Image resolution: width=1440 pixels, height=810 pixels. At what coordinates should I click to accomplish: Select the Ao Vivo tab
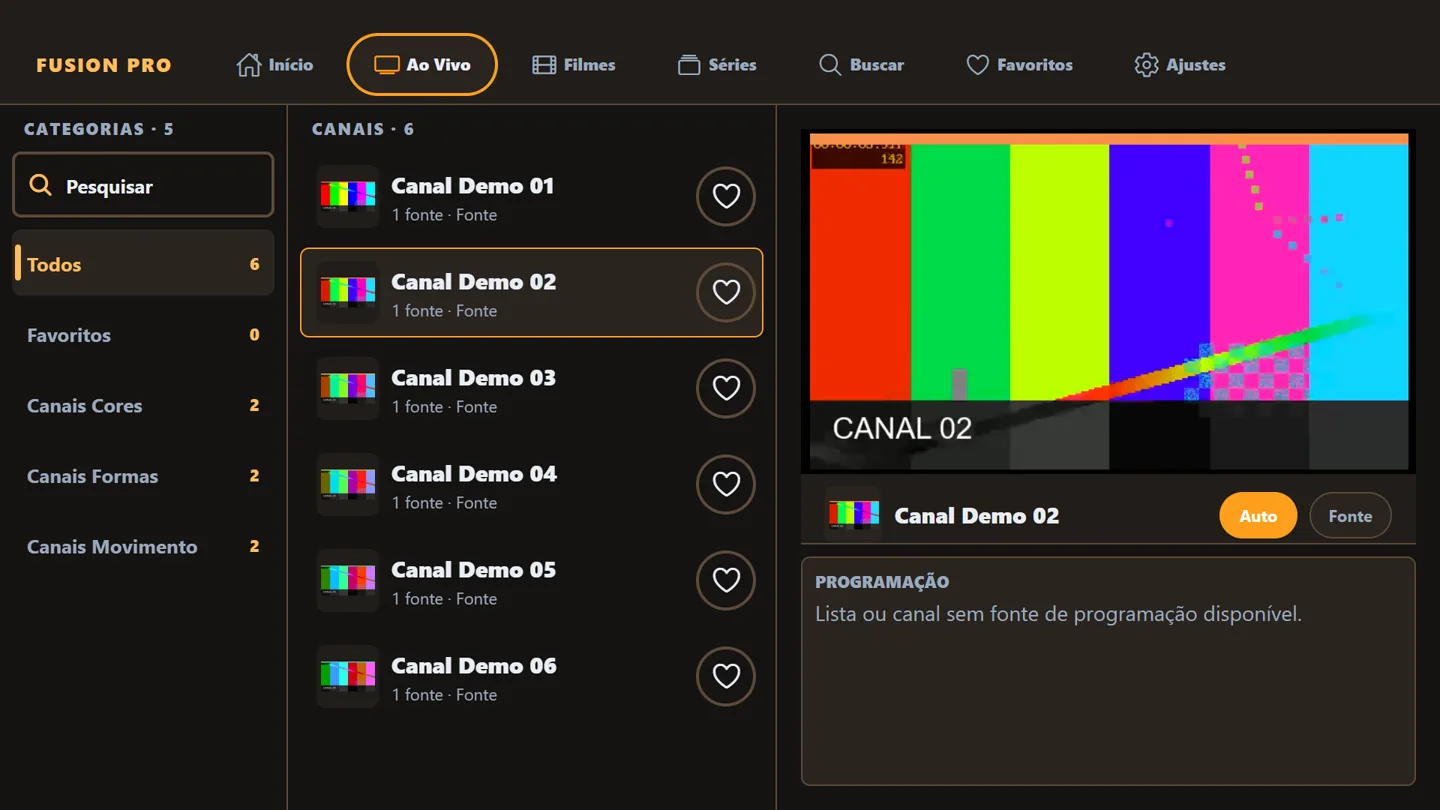pyautogui.click(x=422, y=65)
